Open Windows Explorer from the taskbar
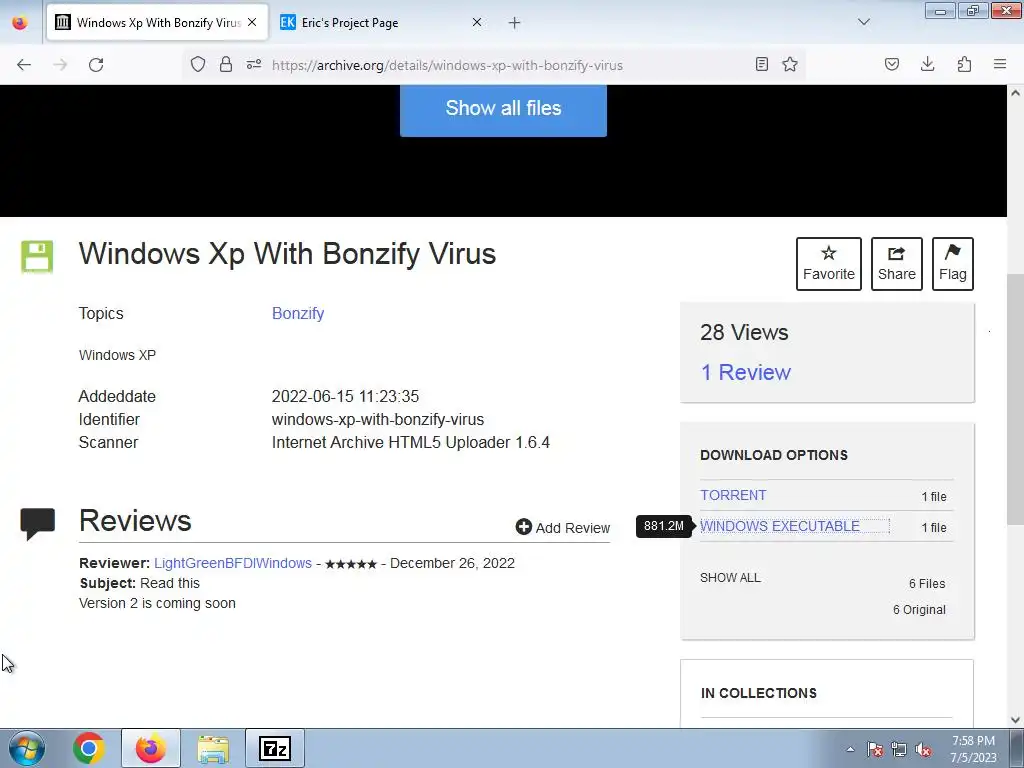Viewport: 1024px width, 768px height. pos(213,748)
